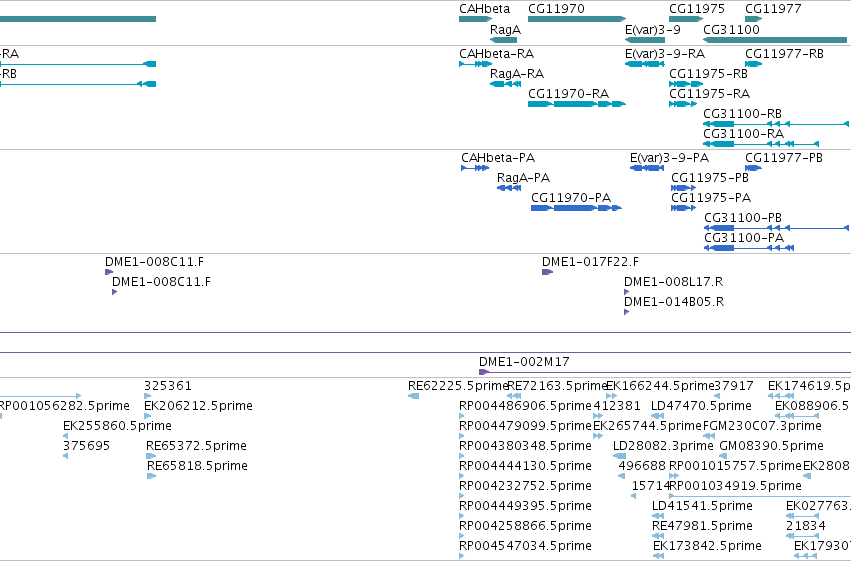Select transcript CAHbeta-RA
The width and height of the screenshot is (851, 561).
pyautogui.click(x=475, y=64)
